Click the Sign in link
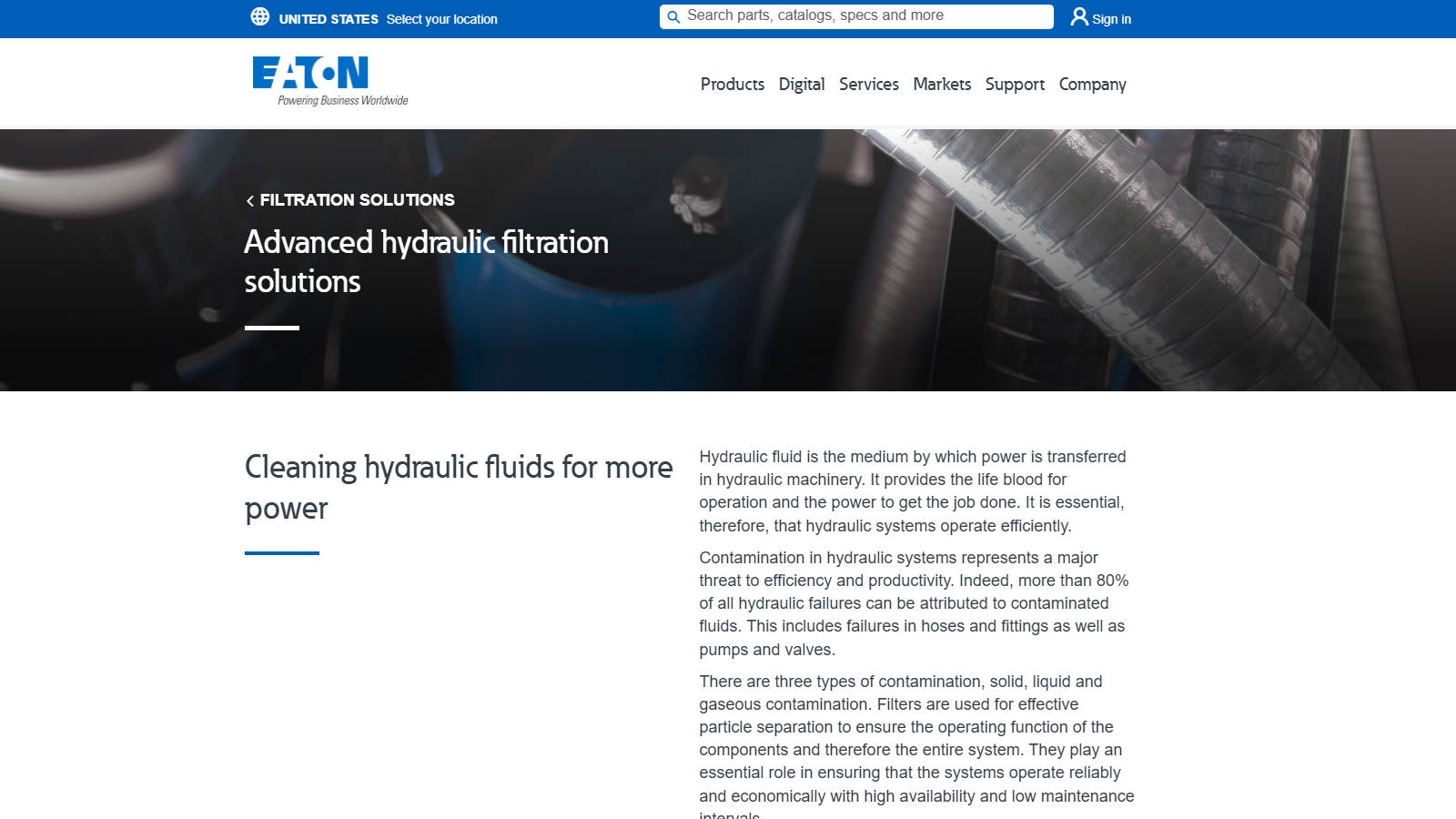The image size is (1456, 819). [1111, 19]
